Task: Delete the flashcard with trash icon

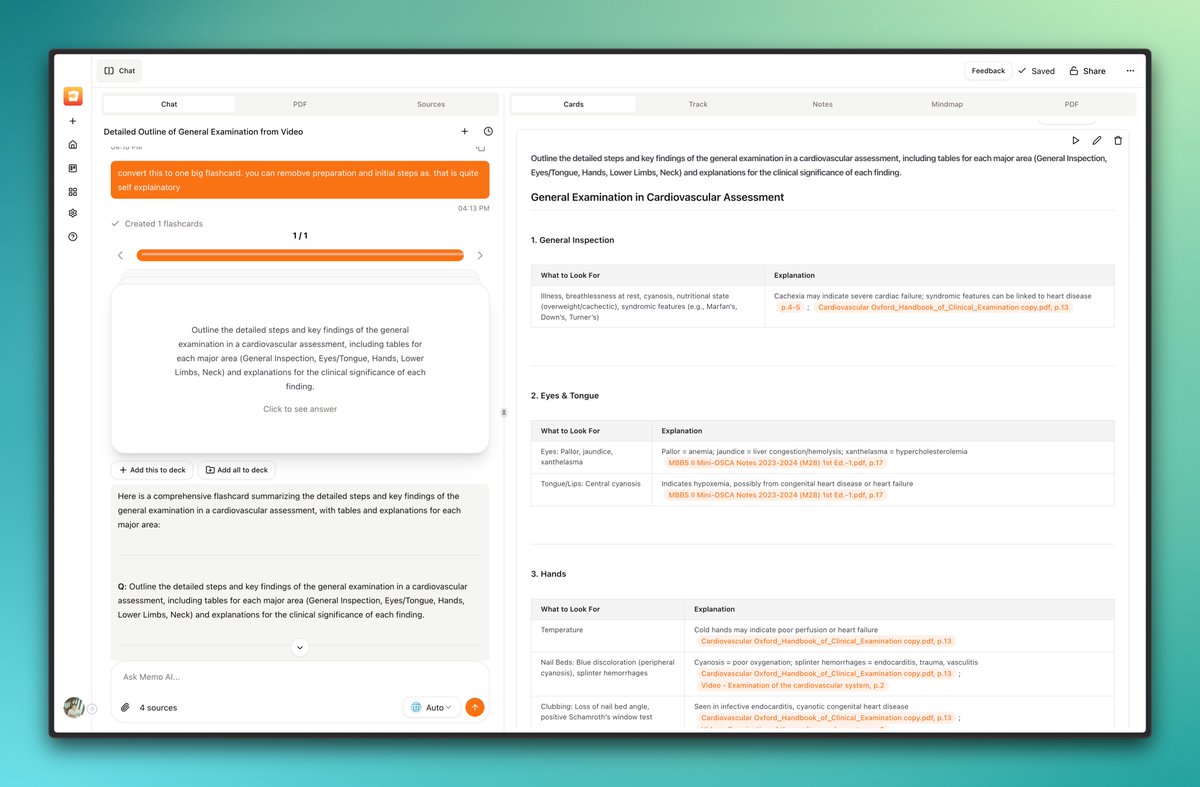Action: 1118,141
